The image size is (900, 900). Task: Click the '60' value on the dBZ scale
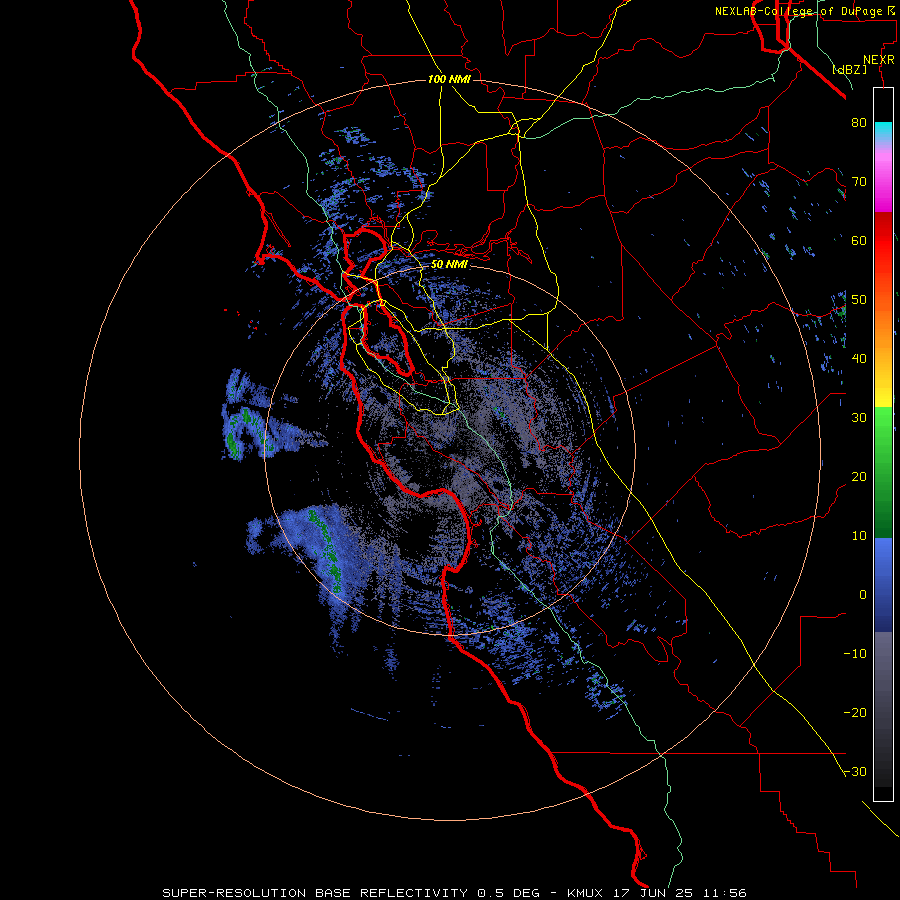point(859,241)
